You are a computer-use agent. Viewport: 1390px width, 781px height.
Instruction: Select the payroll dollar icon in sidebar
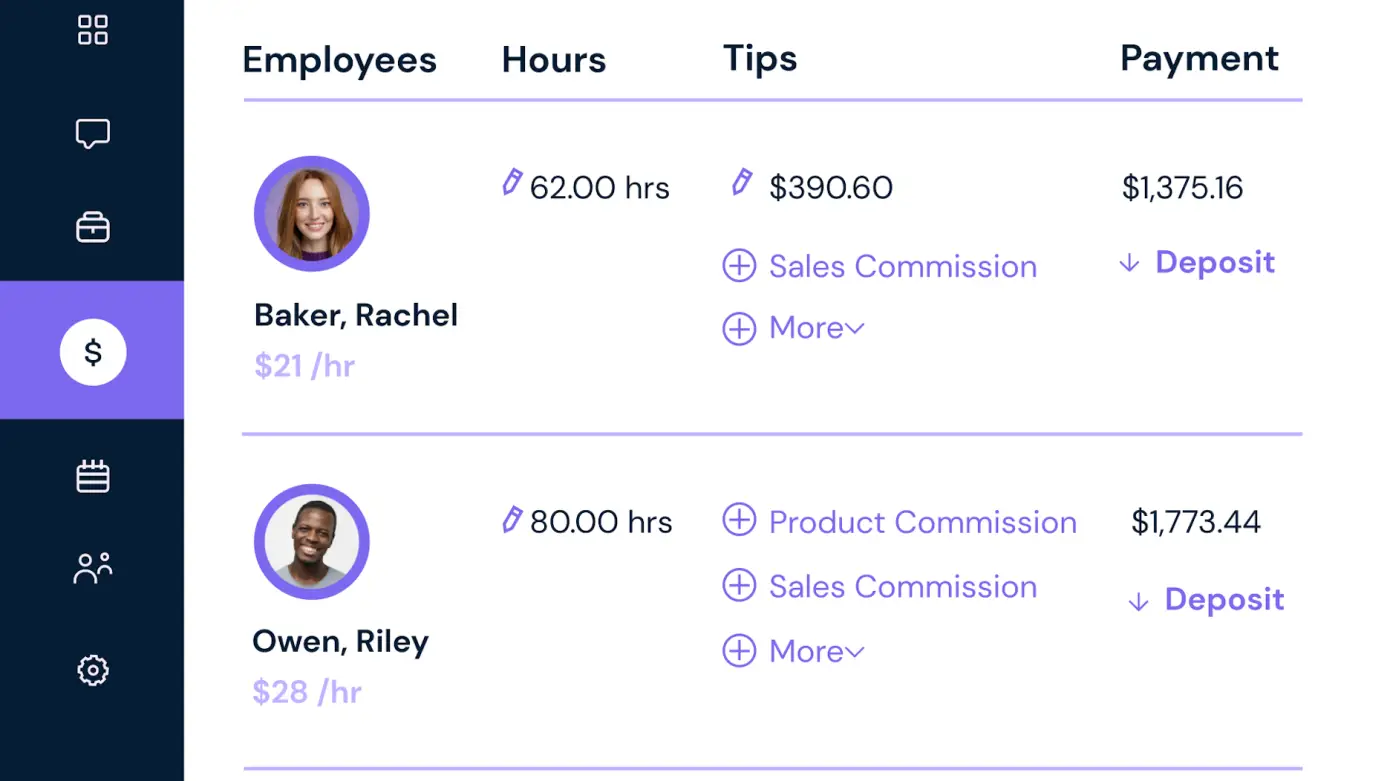(92, 352)
